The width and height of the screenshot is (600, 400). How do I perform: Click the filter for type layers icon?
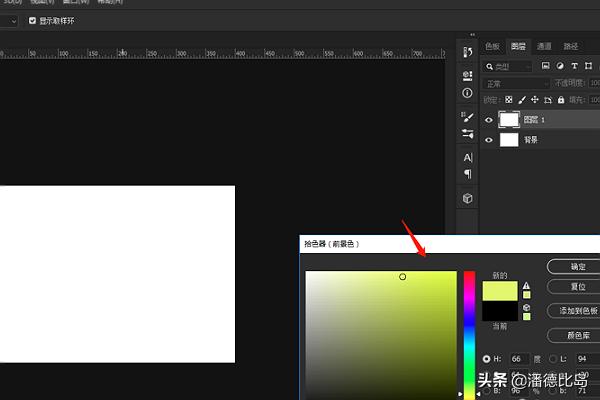[x=575, y=66]
